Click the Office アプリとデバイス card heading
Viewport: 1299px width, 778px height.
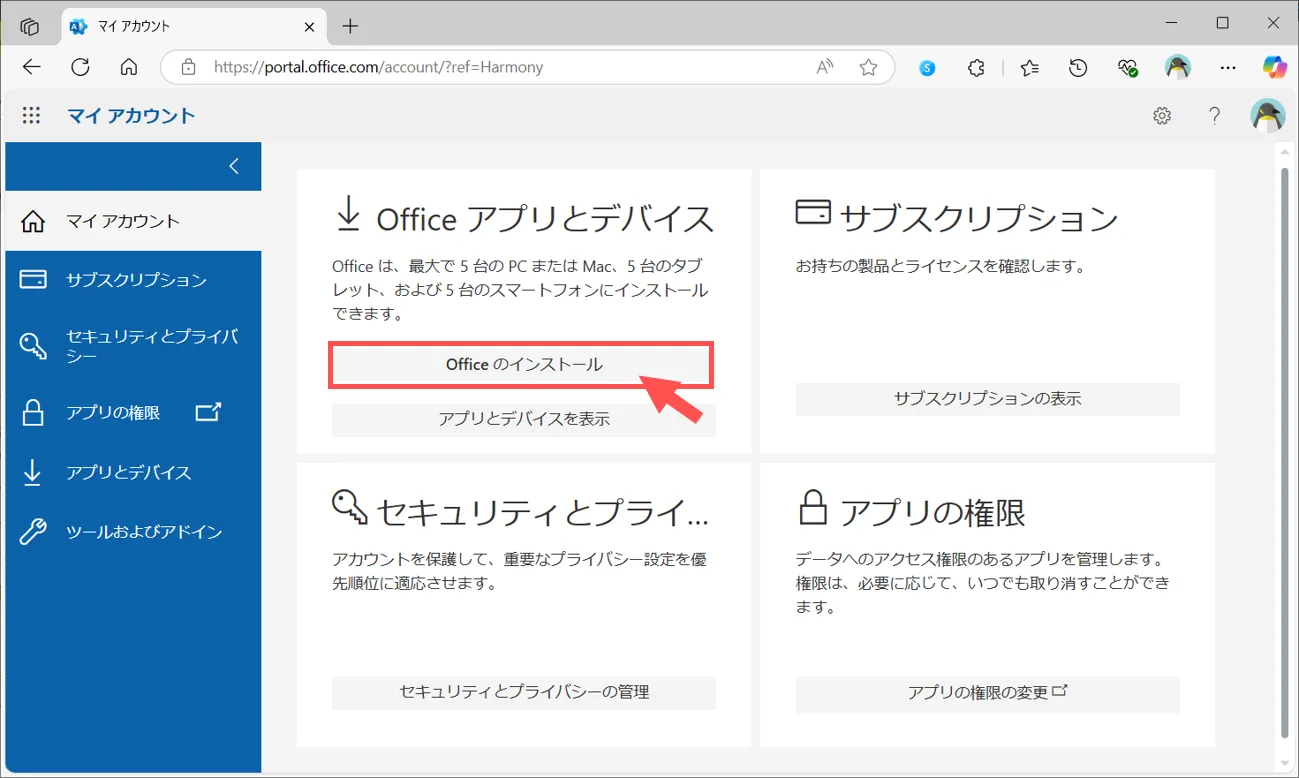click(544, 219)
